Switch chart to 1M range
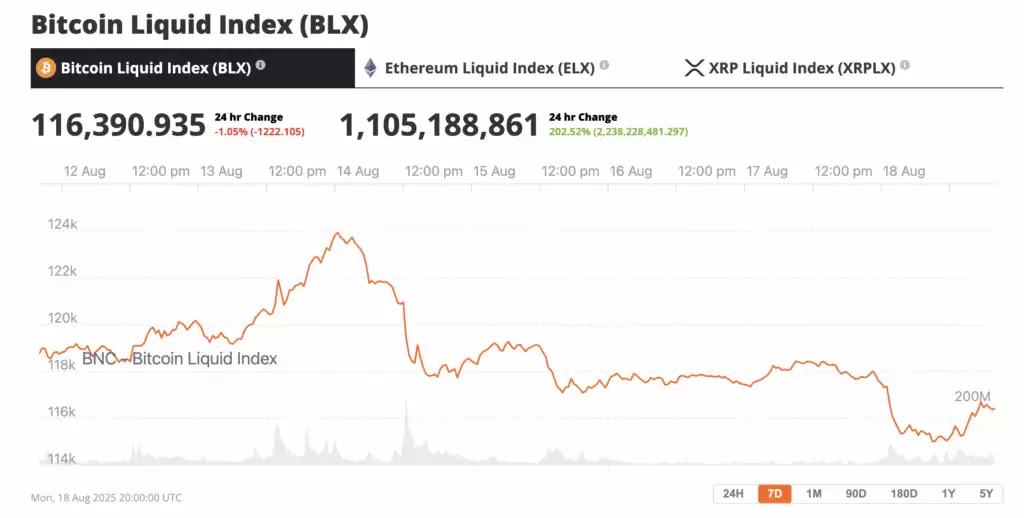Image resolution: width=1024 pixels, height=518 pixels. (x=814, y=493)
